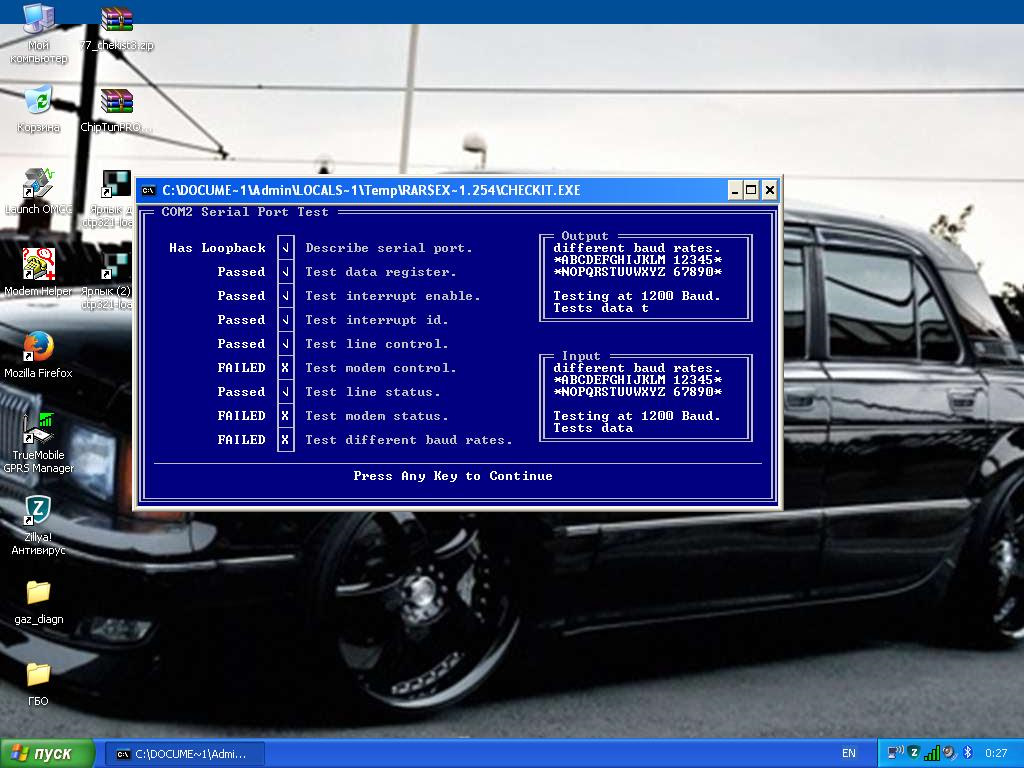Click the пуск Start button

[x=48, y=753]
